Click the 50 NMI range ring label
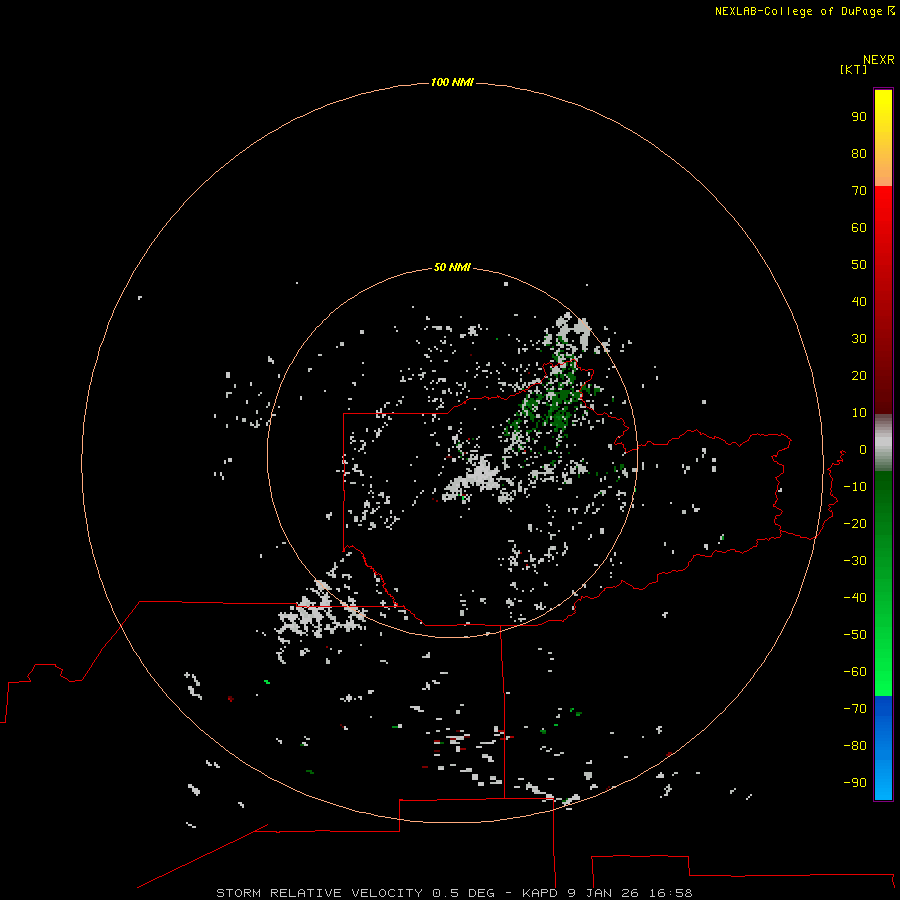 click(x=452, y=267)
